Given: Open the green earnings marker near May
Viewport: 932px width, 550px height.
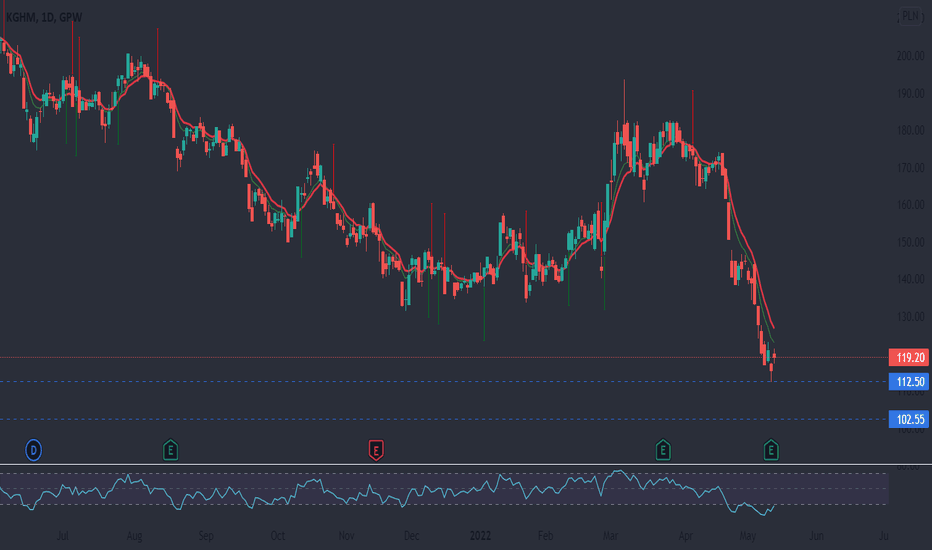Looking at the screenshot, I should [x=771, y=450].
